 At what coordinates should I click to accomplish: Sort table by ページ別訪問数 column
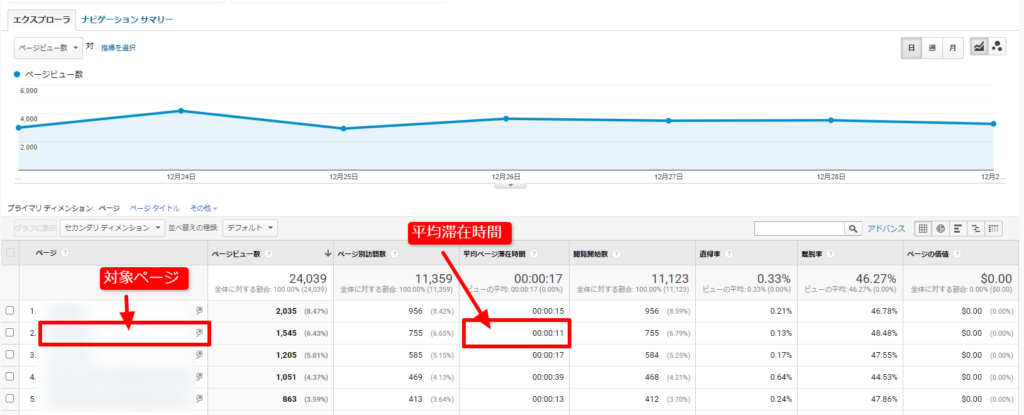pyautogui.click(x=362, y=254)
